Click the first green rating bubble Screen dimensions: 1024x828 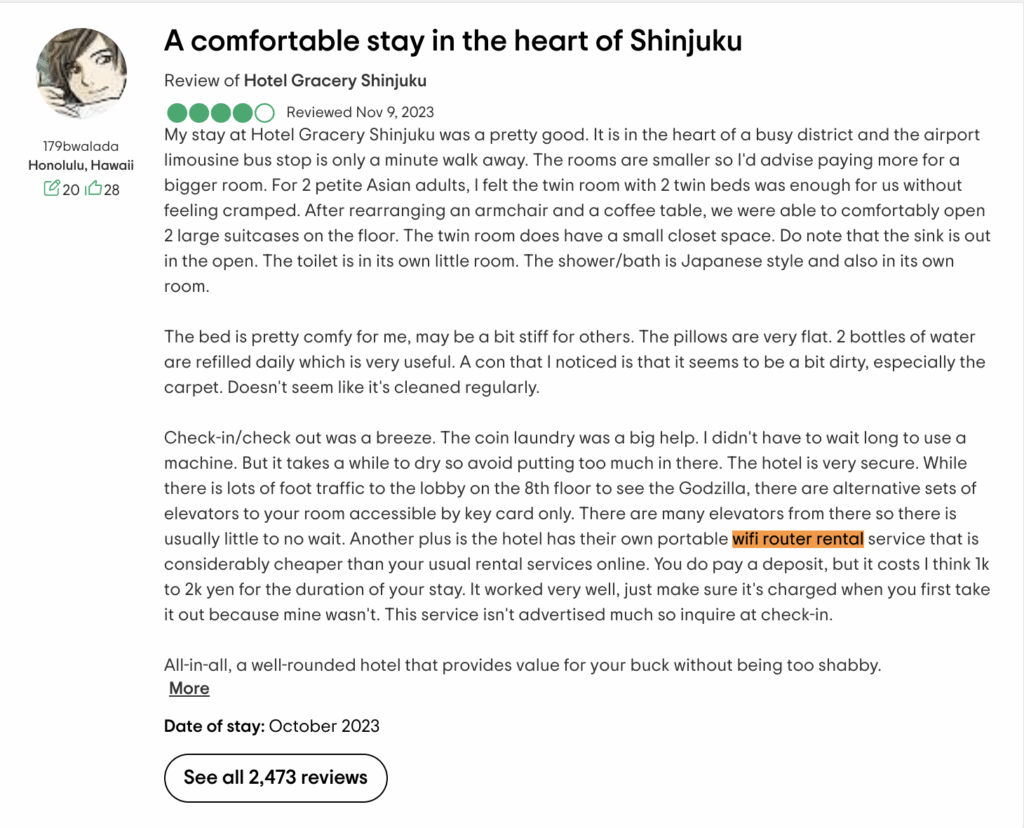(177, 113)
